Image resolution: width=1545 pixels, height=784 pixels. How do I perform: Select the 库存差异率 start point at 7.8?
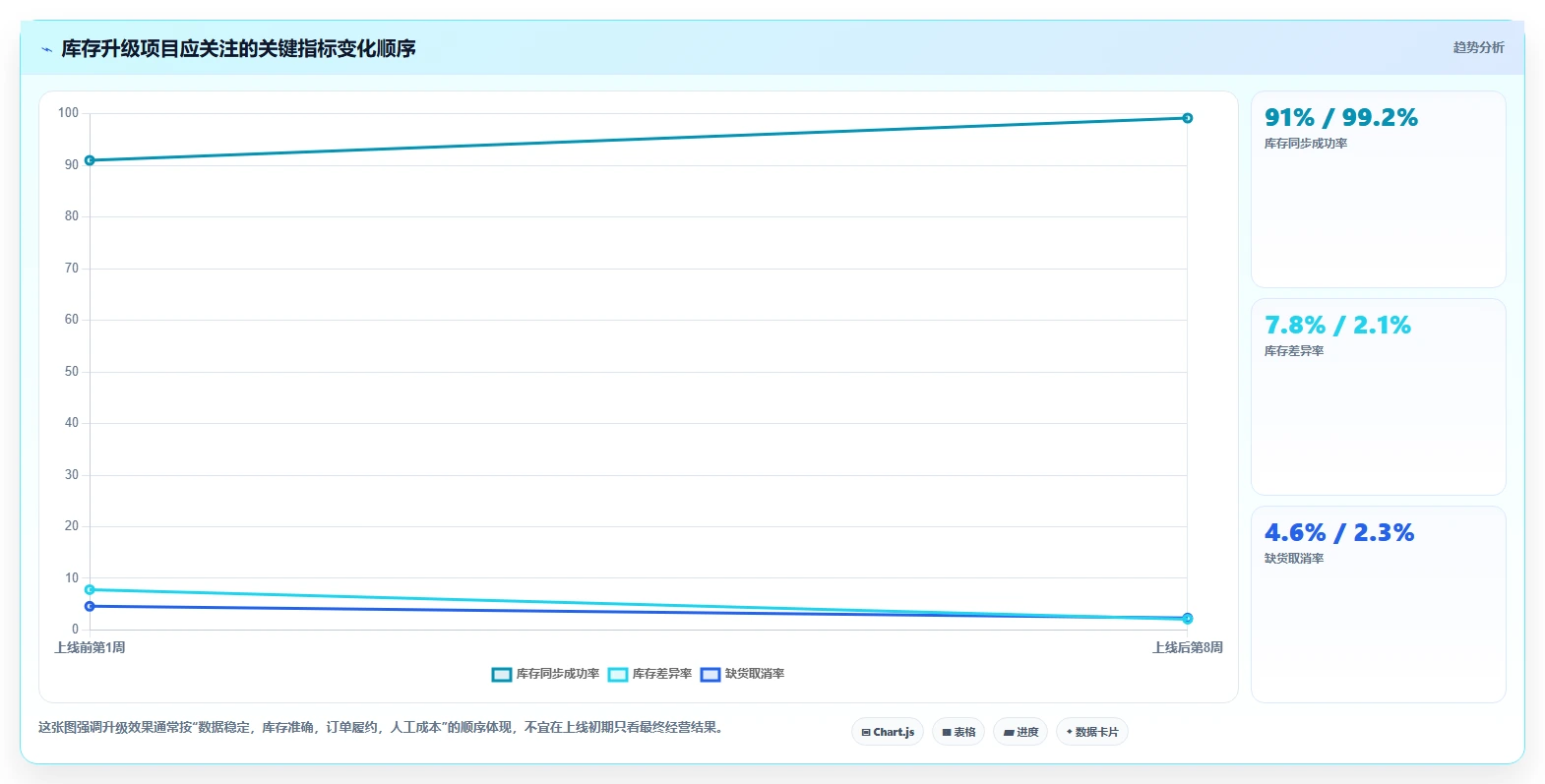(x=90, y=590)
